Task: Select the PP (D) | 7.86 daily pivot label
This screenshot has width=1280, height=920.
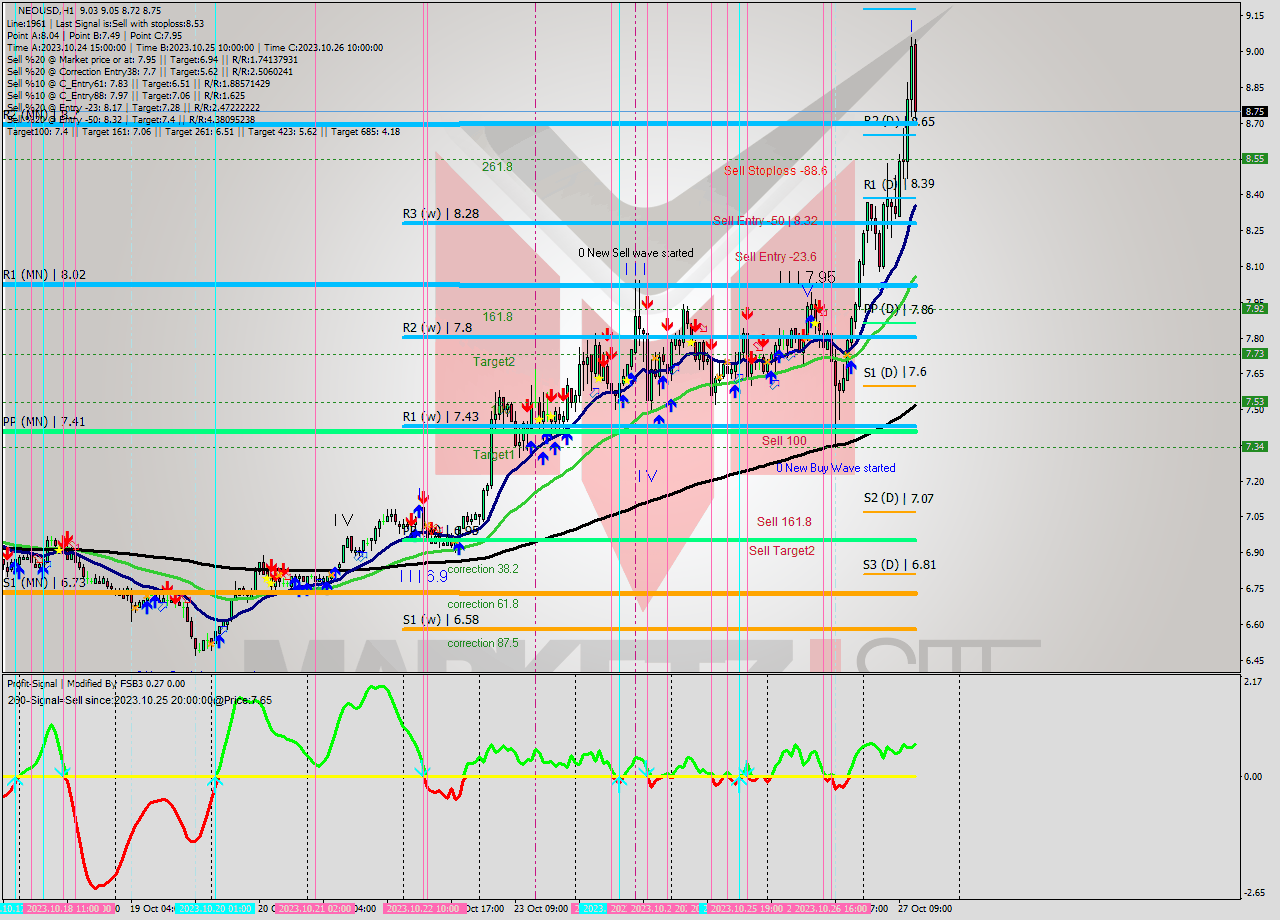Action: [899, 310]
